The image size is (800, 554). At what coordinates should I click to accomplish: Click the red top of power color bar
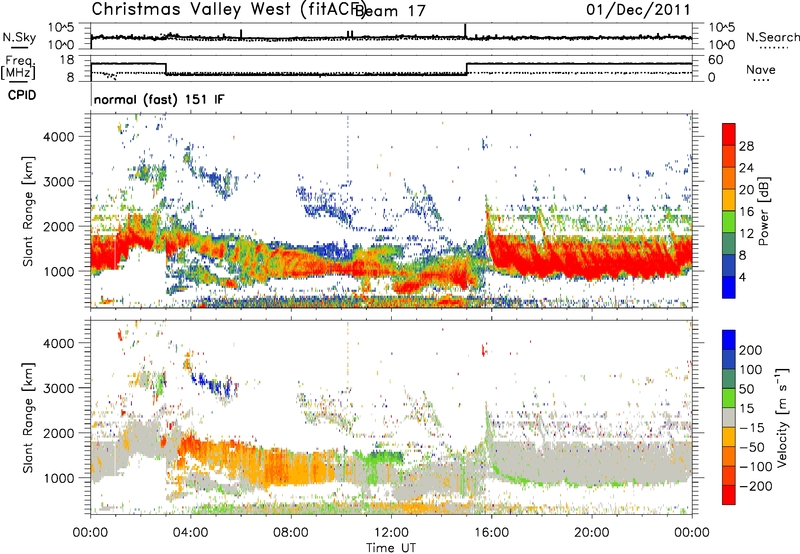729,135
